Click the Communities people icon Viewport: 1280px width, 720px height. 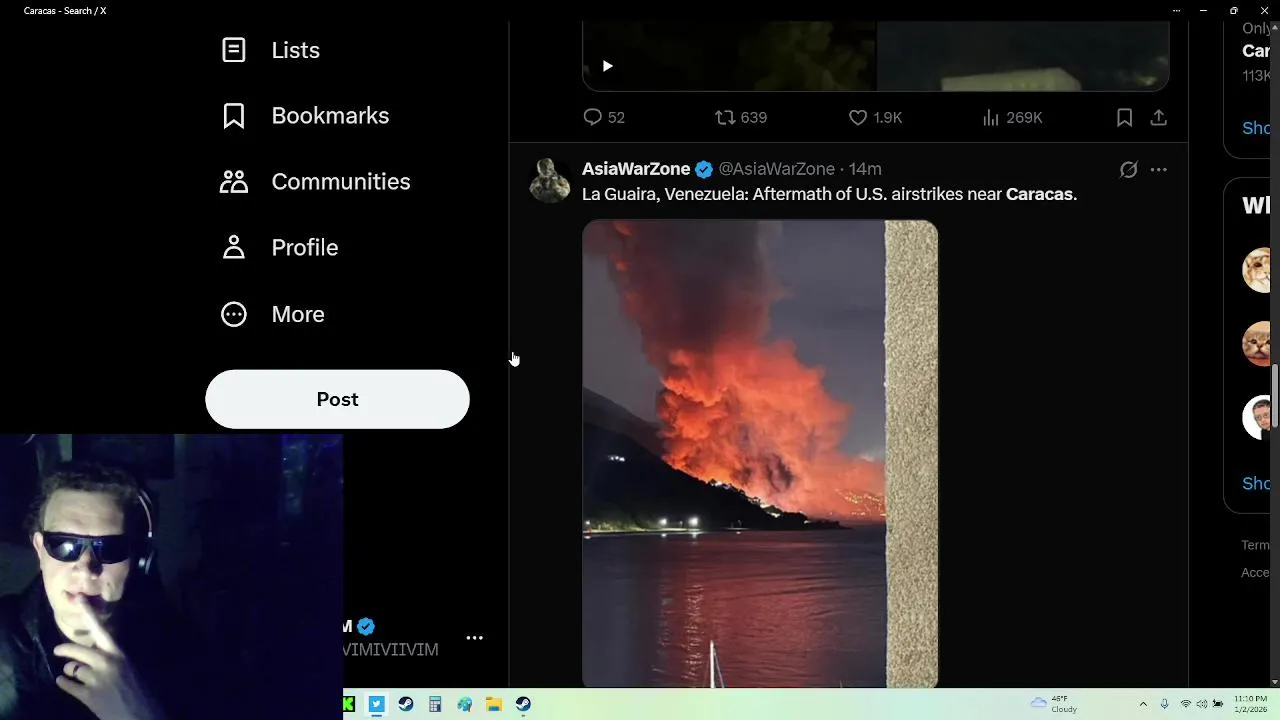tap(233, 182)
